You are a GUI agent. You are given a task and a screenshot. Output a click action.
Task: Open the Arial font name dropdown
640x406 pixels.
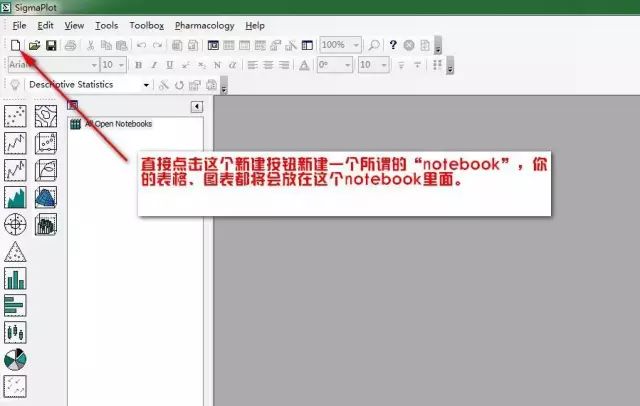94,65
